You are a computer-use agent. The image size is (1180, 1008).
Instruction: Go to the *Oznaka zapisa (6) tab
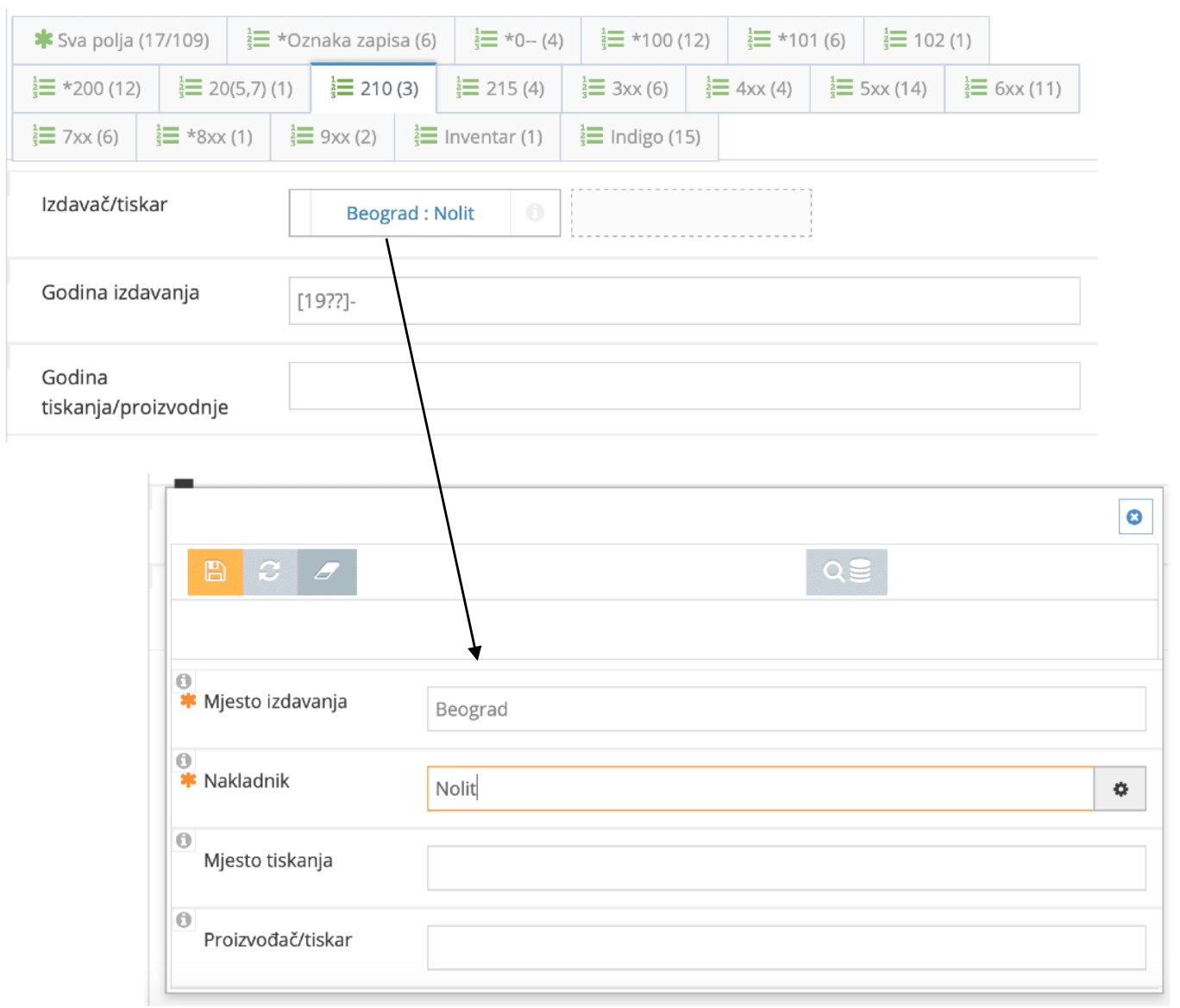tap(341, 41)
